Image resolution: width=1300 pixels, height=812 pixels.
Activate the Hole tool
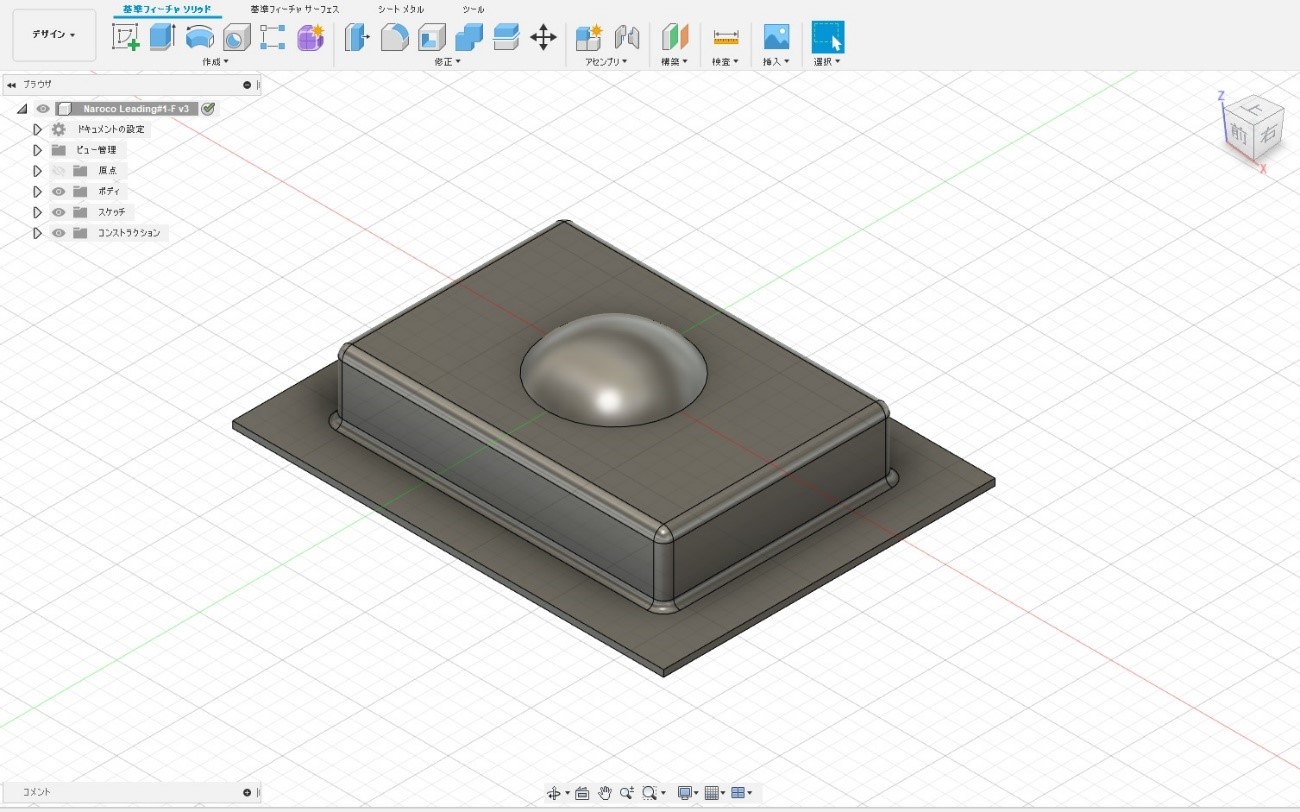point(236,36)
